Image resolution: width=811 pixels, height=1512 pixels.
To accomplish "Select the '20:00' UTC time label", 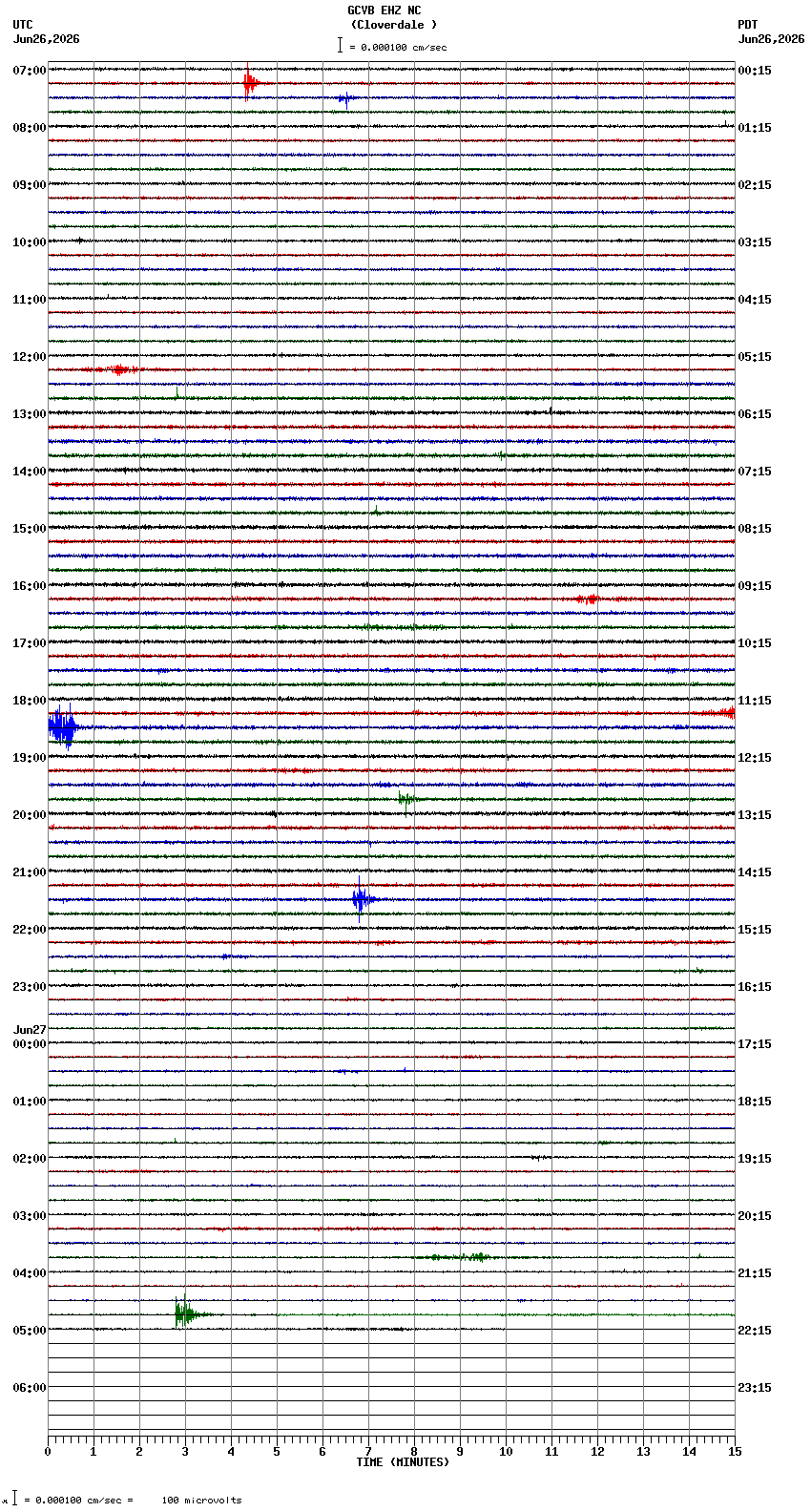I will pyautogui.click(x=30, y=815).
